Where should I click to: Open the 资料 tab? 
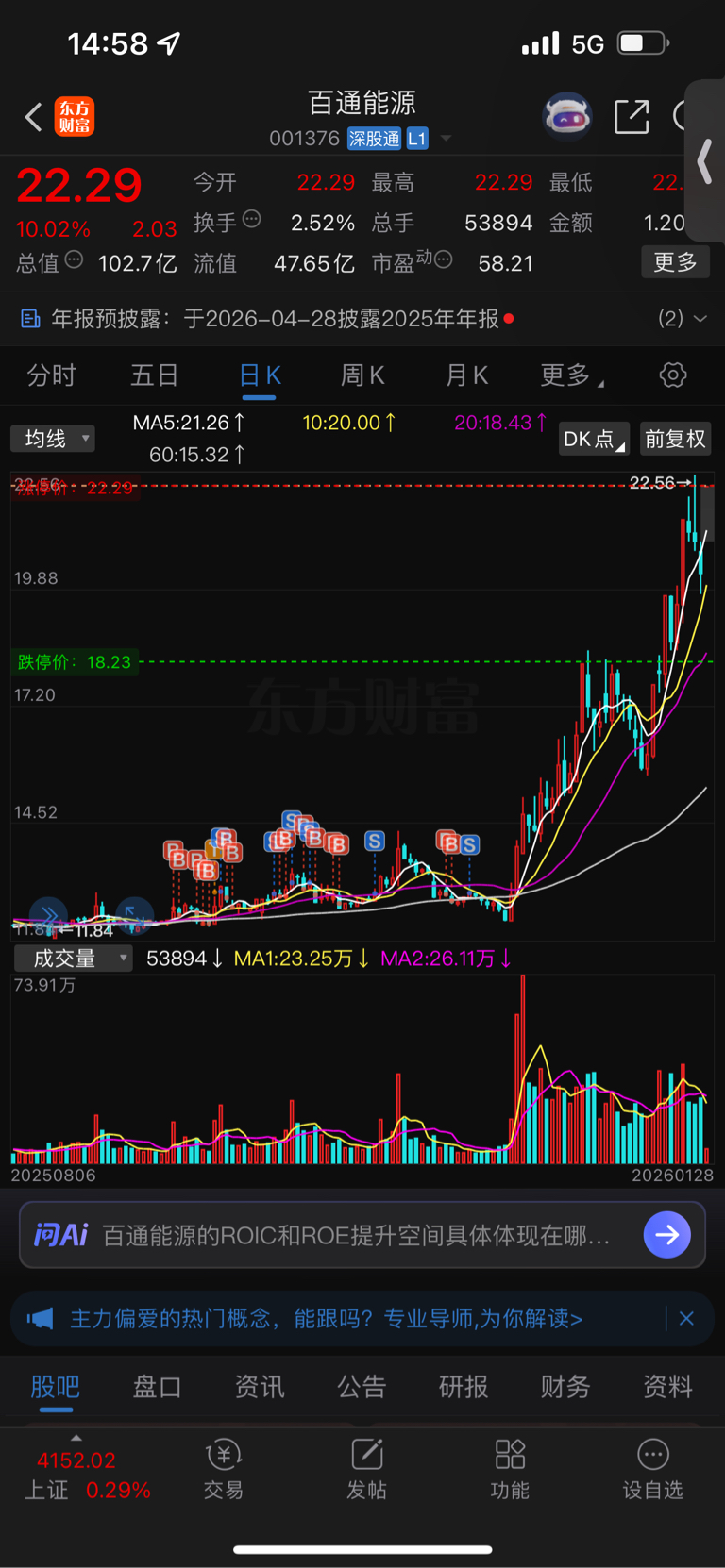coord(667,1387)
